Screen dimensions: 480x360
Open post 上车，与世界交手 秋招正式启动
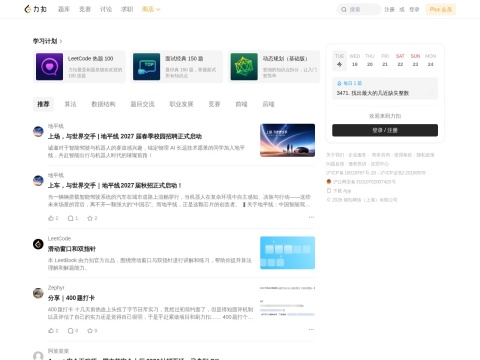pos(115,185)
